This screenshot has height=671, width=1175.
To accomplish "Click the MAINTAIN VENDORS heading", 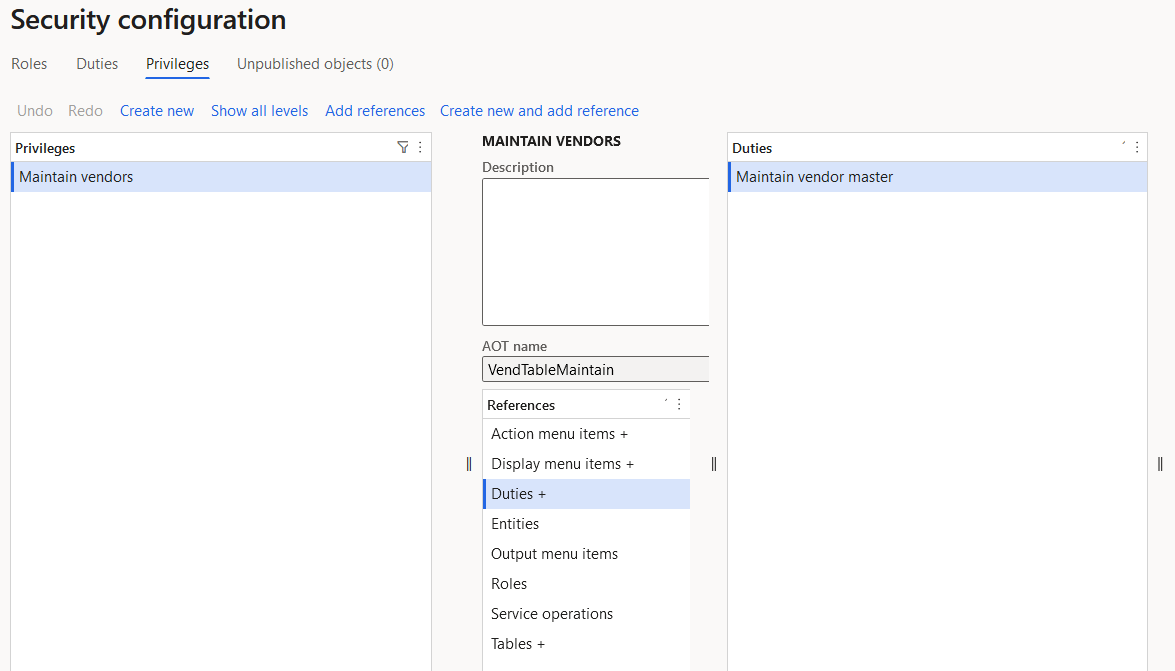I will [552, 141].
